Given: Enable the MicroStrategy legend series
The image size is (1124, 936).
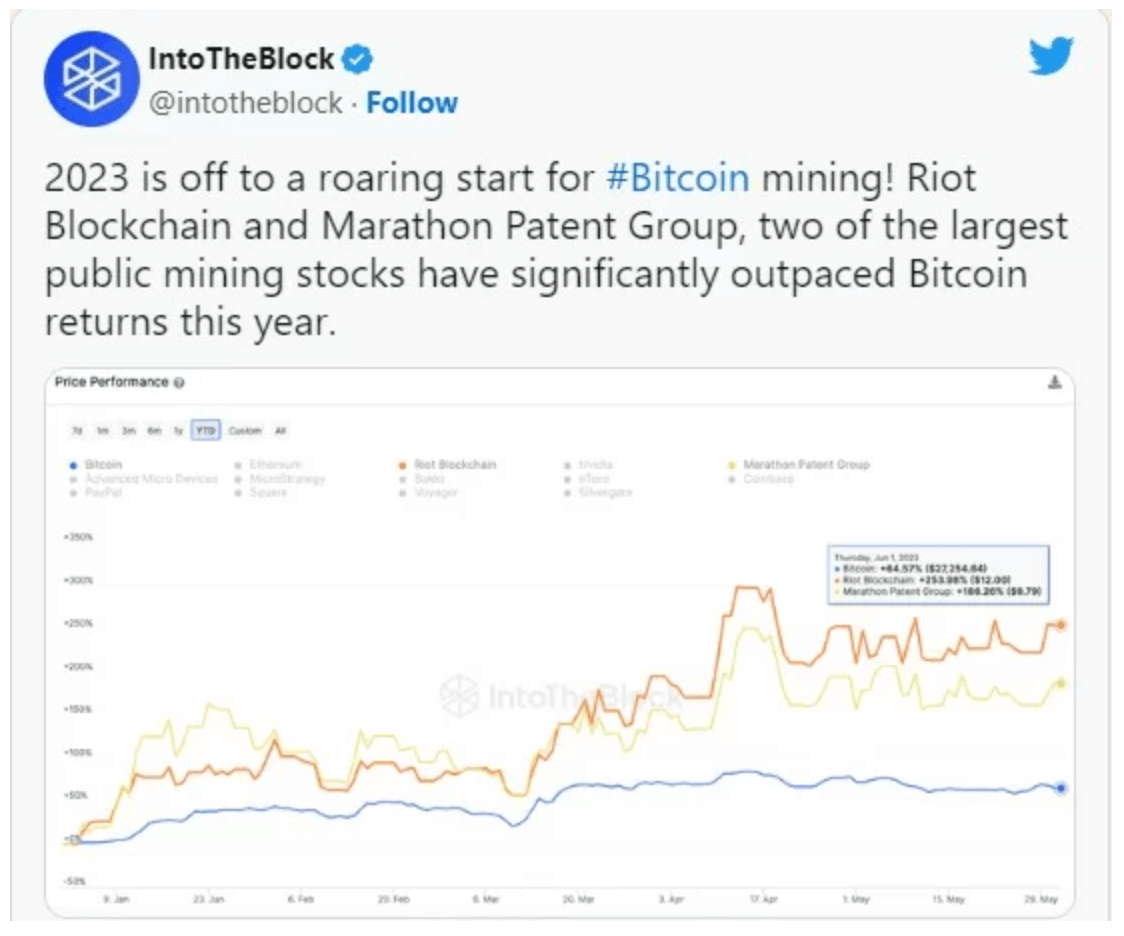Looking at the screenshot, I should pos(280,478).
